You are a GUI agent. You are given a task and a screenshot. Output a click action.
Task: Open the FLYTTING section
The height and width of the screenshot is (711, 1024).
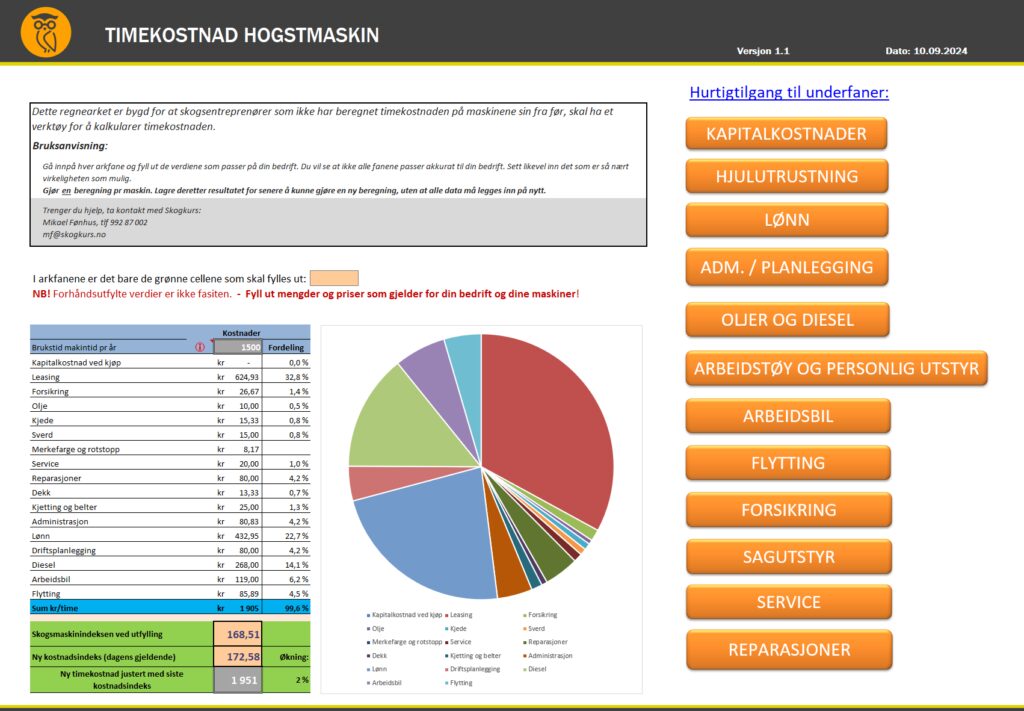[787, 463]
